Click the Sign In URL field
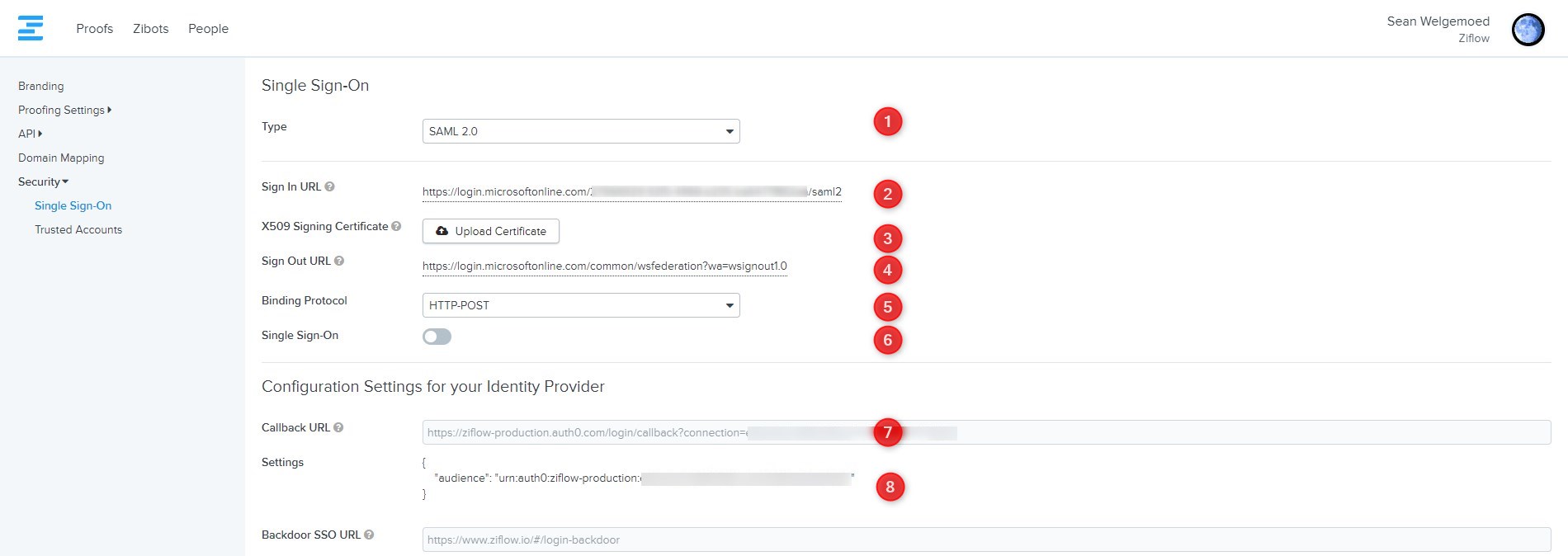 coord(631,192)
